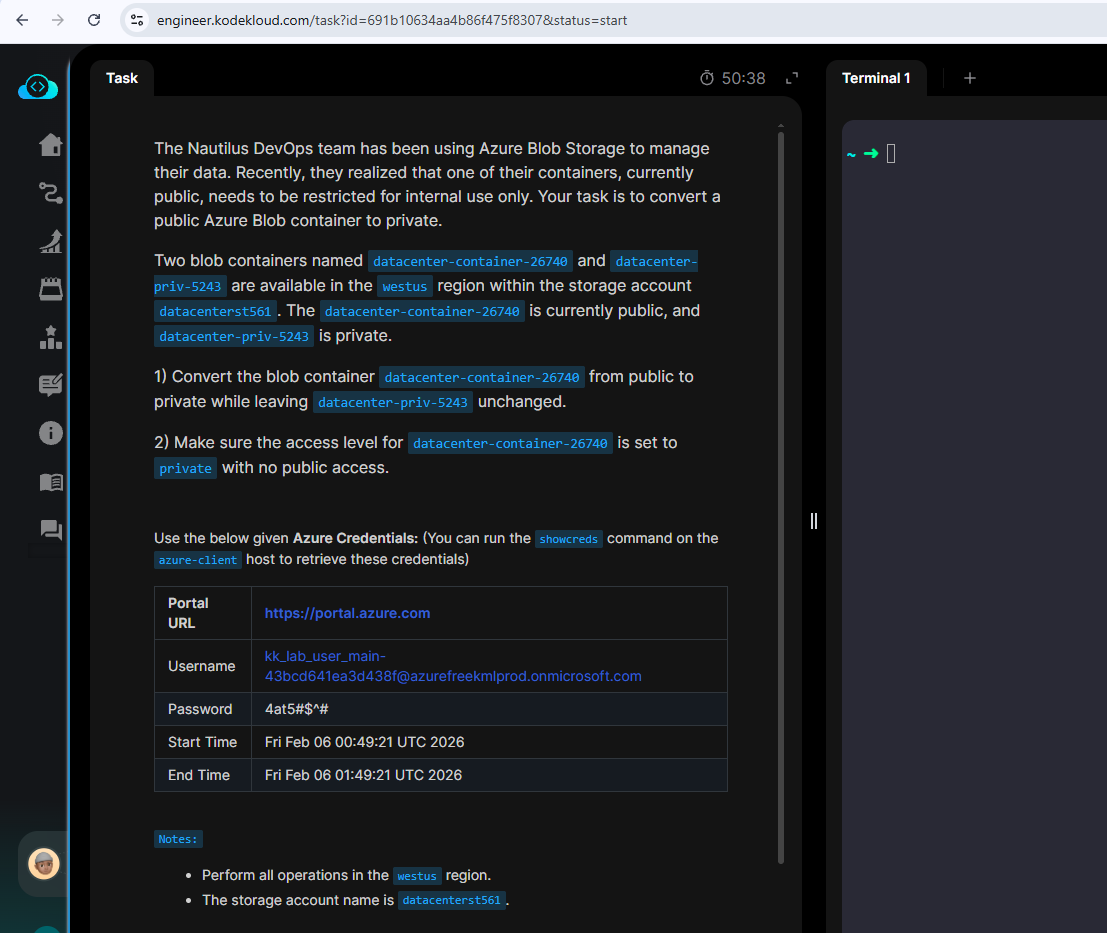
Task: Click the browser address bar URL
Action: pos(392,20)
